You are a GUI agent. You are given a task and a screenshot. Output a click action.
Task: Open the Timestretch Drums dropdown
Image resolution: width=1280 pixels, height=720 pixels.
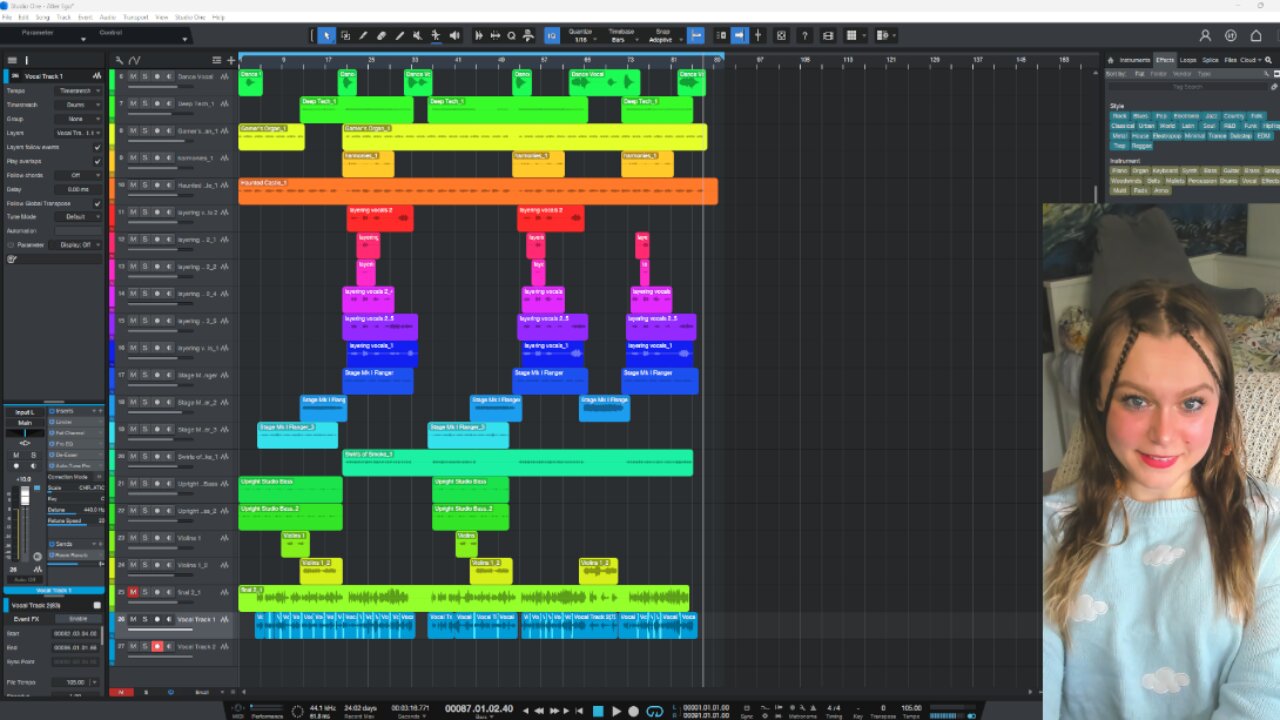pos(78,104)
